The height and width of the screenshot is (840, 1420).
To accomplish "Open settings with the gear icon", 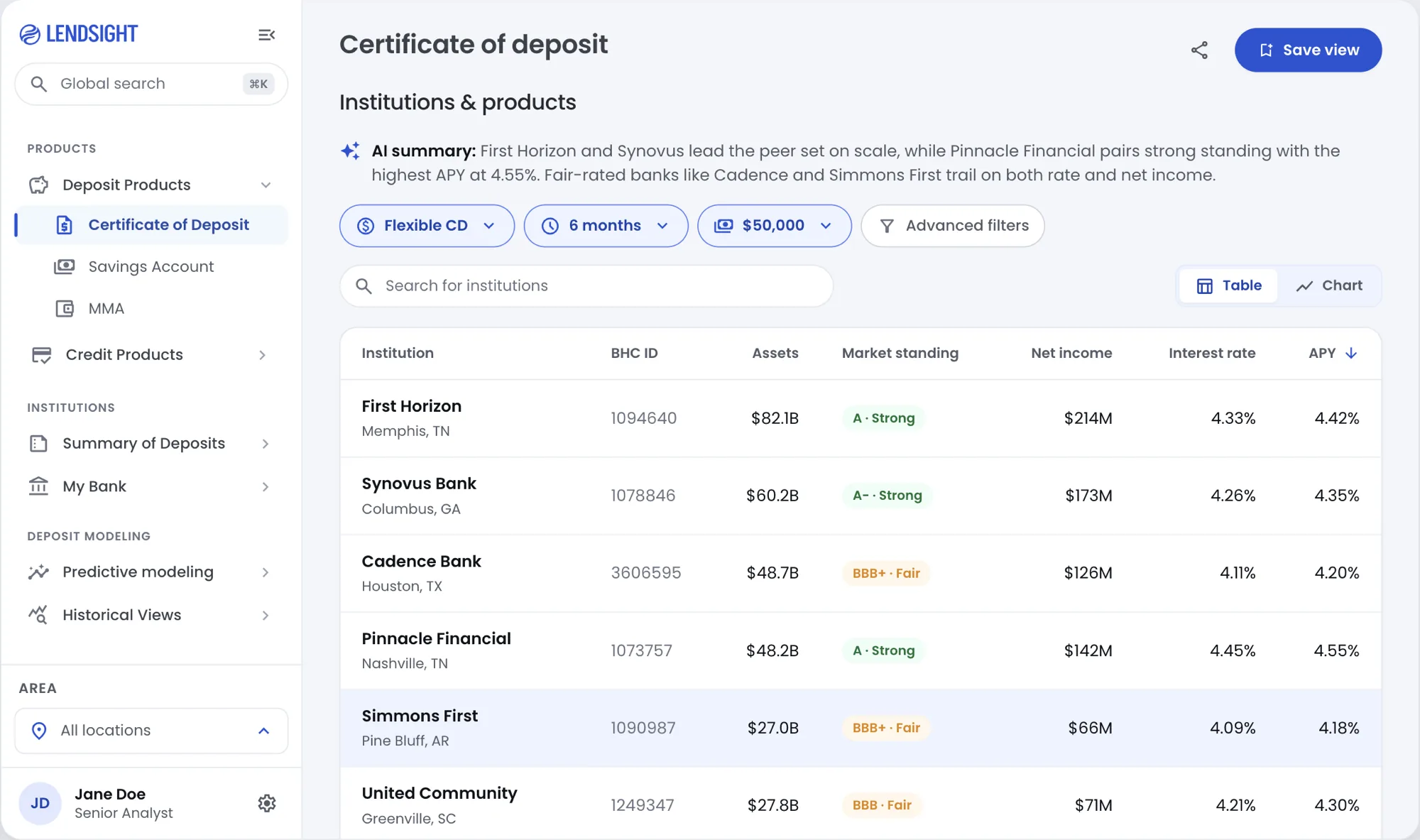I will click(267, 803).
